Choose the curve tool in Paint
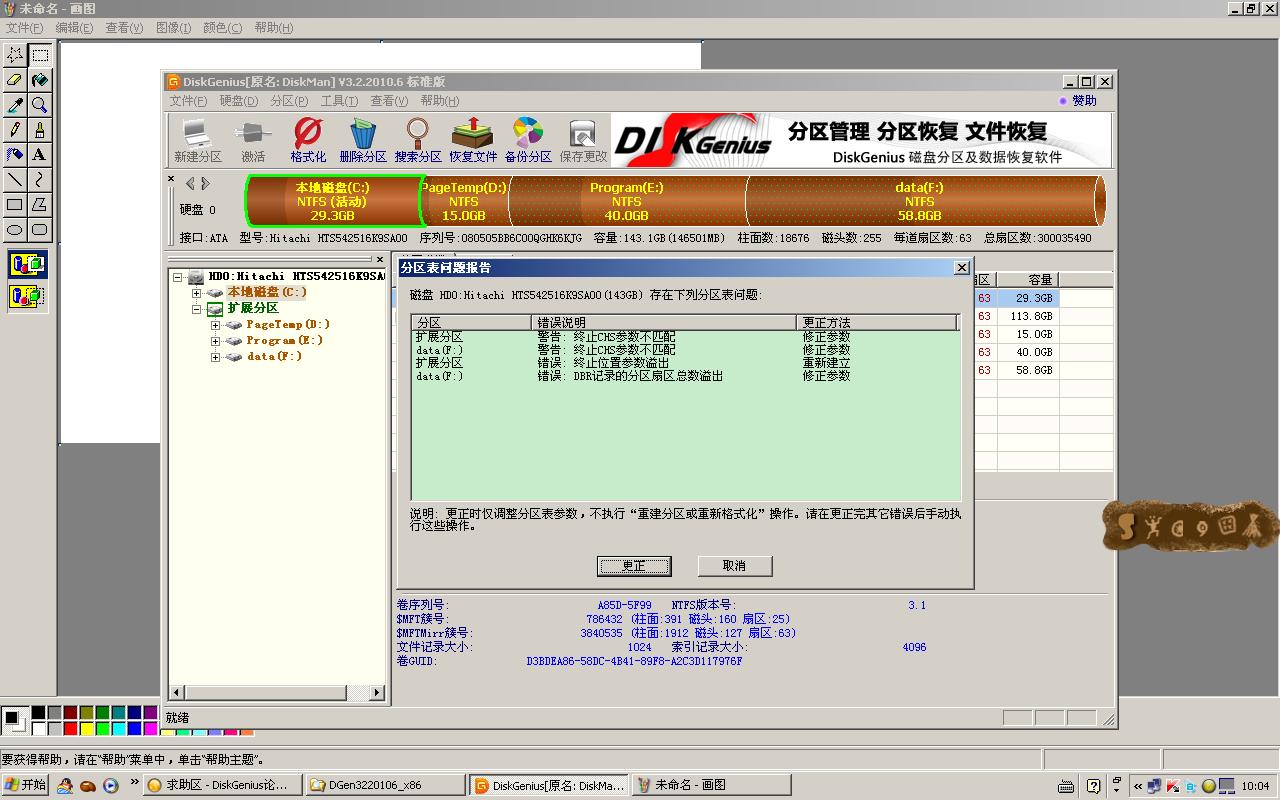Image resolution: width=1280 pixels, height=800 pixels. coord(40,180)
